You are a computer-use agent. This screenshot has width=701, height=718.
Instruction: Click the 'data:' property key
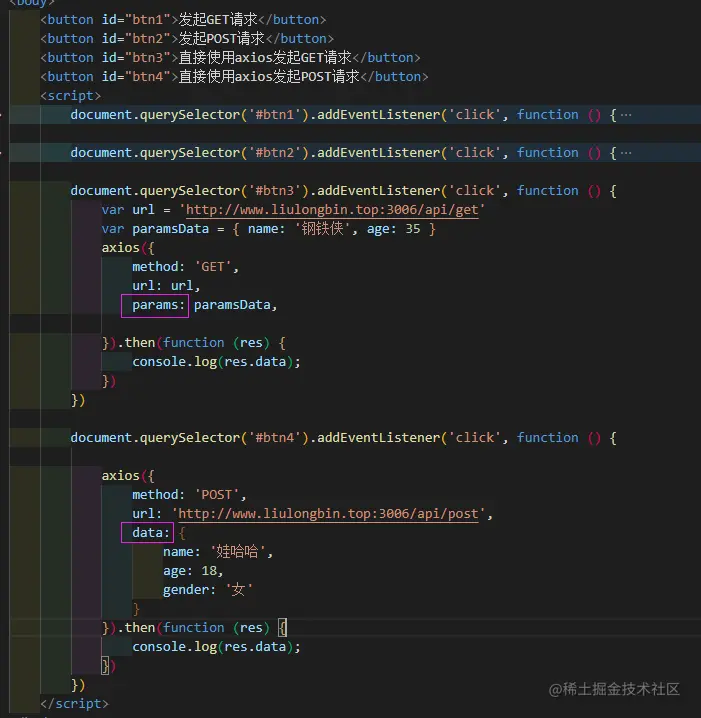coord(151,533)
